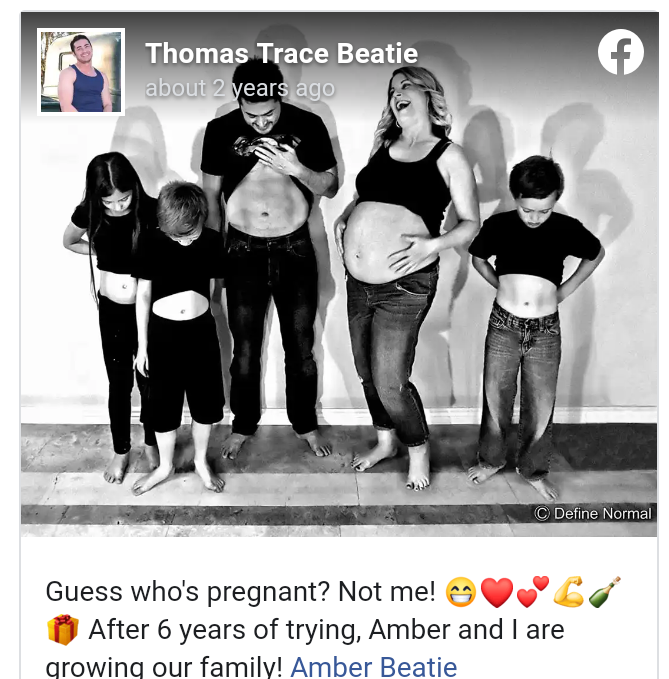Open the Amber Beatie tagged profile link
Image resolution: width=669 pixels, height=679 pixels.
[x=374, y=667]
